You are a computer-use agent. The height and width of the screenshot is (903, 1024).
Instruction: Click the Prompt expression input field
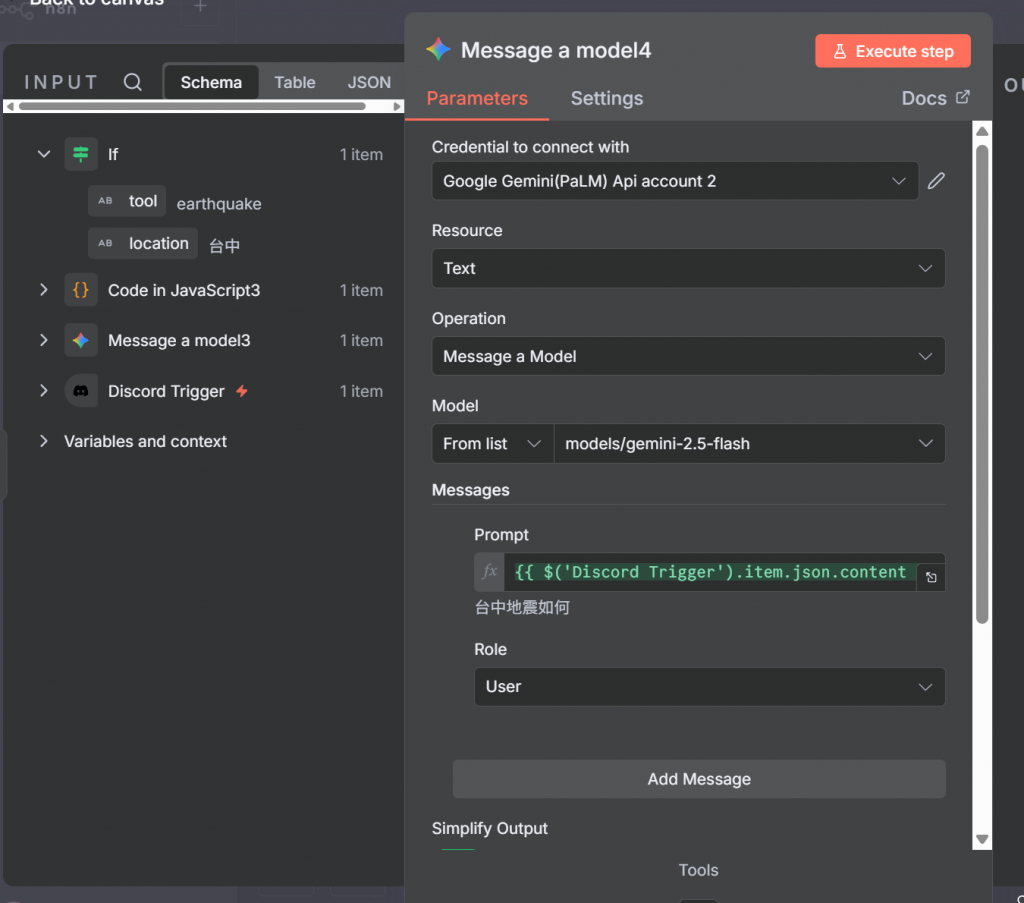(x=711, y=572)
